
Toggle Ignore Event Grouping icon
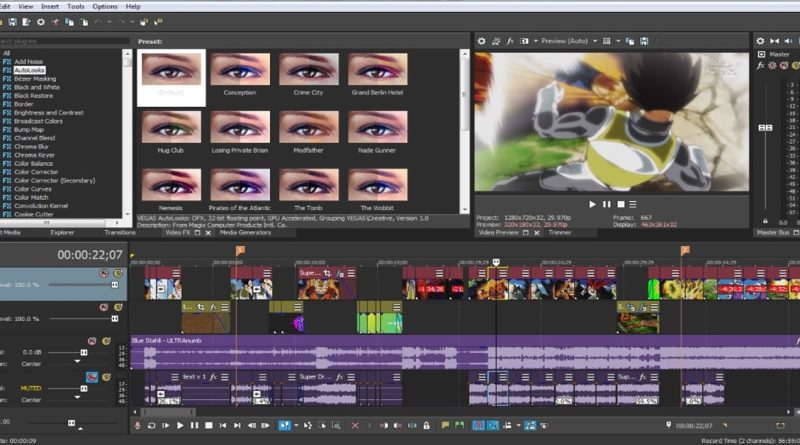point(544,425)
